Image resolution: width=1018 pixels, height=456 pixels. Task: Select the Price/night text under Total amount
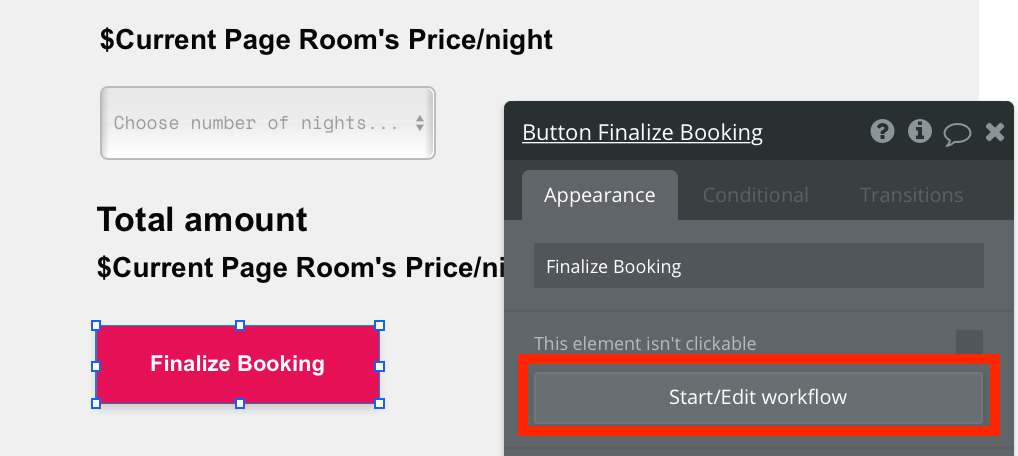pyautogui.click(x=301, y=267)
